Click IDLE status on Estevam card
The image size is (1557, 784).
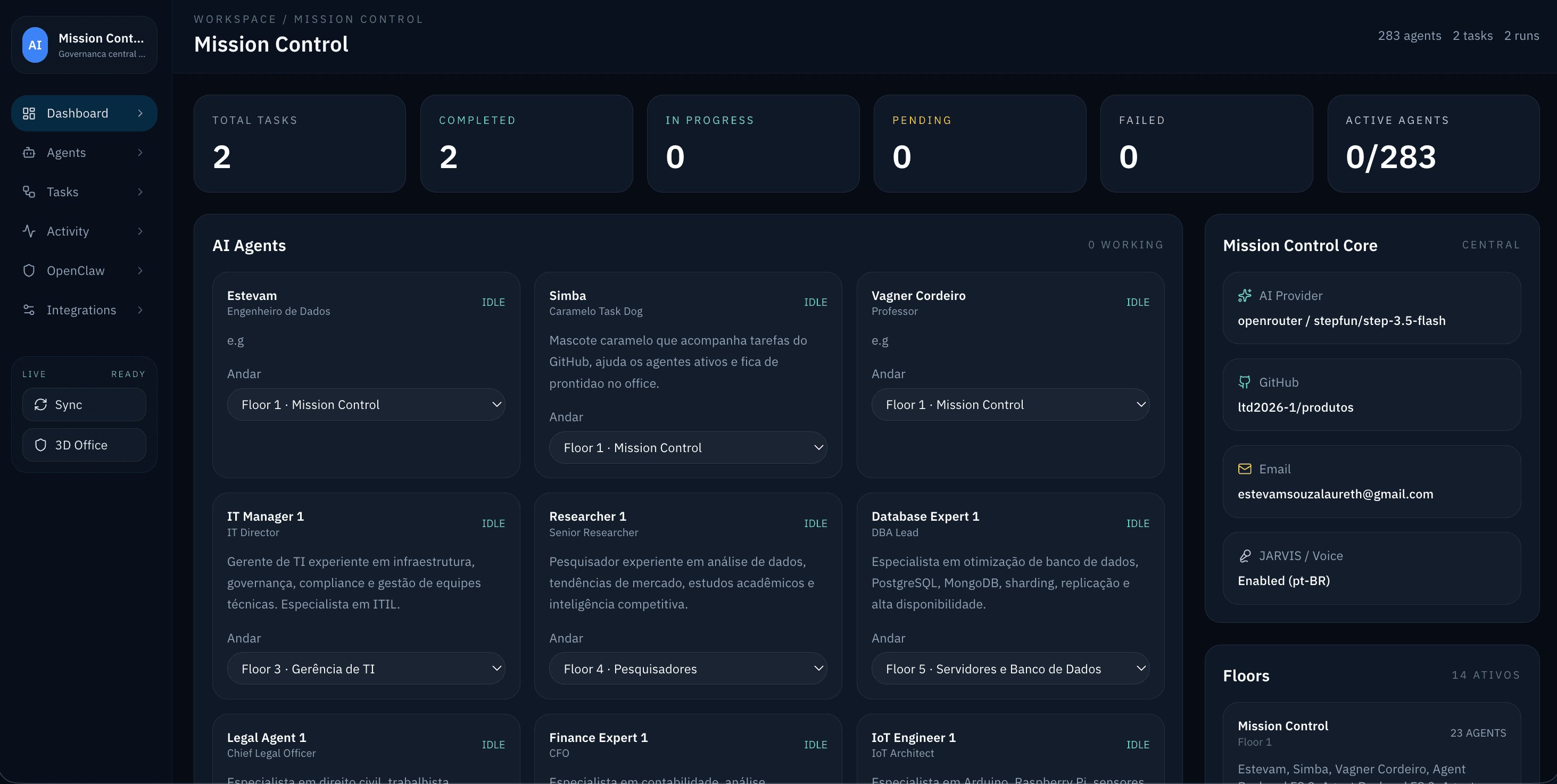(x=493, y=302)
